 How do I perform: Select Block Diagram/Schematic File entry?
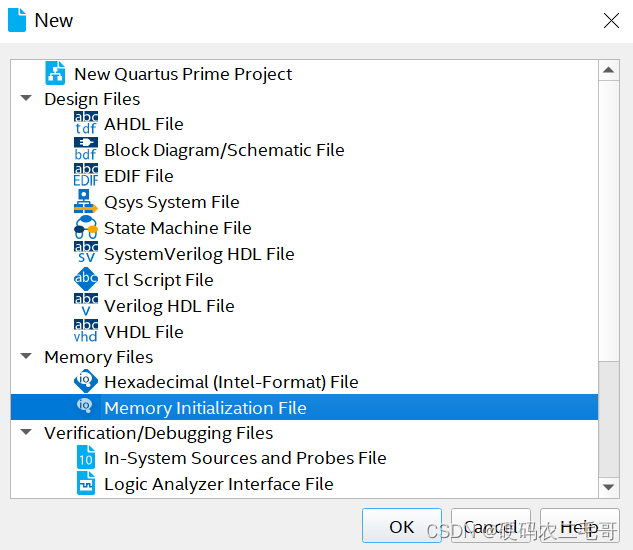click(224, 150)
